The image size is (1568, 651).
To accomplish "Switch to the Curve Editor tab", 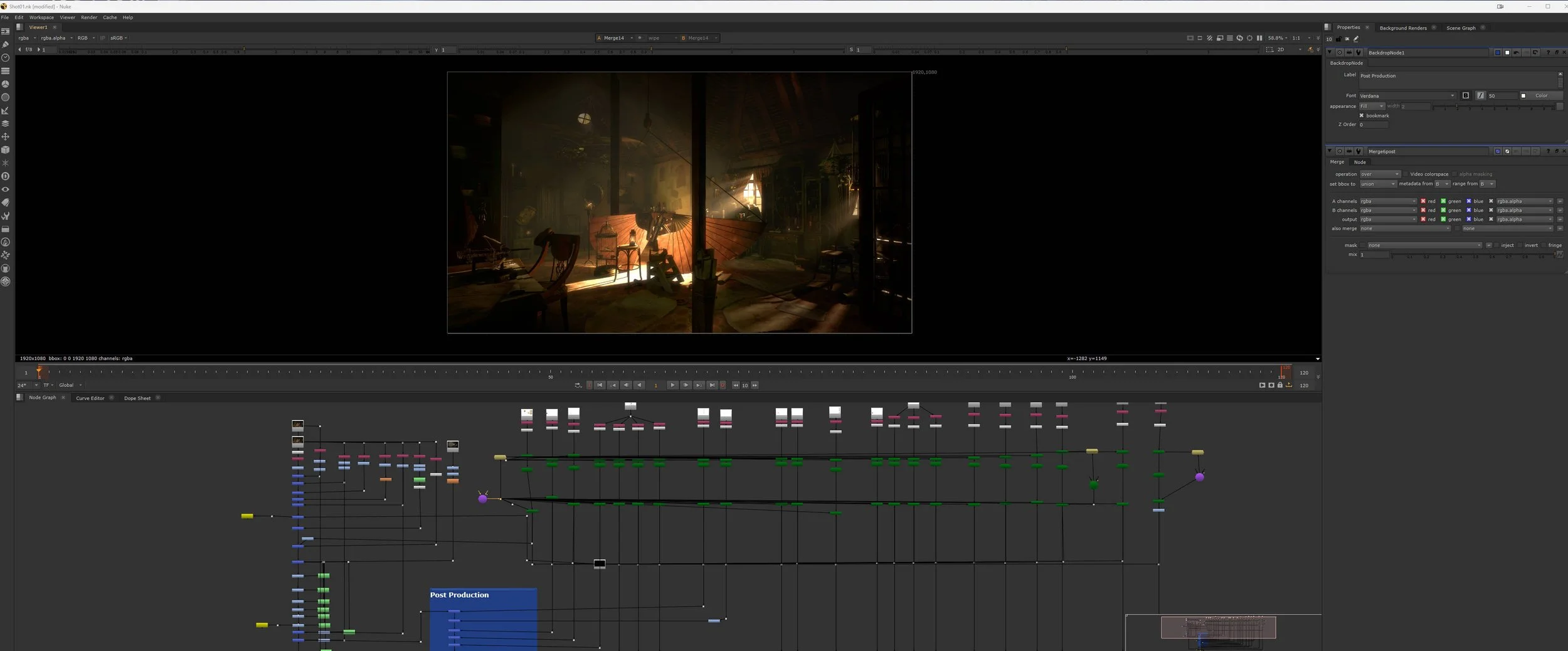I will point(90,398).
